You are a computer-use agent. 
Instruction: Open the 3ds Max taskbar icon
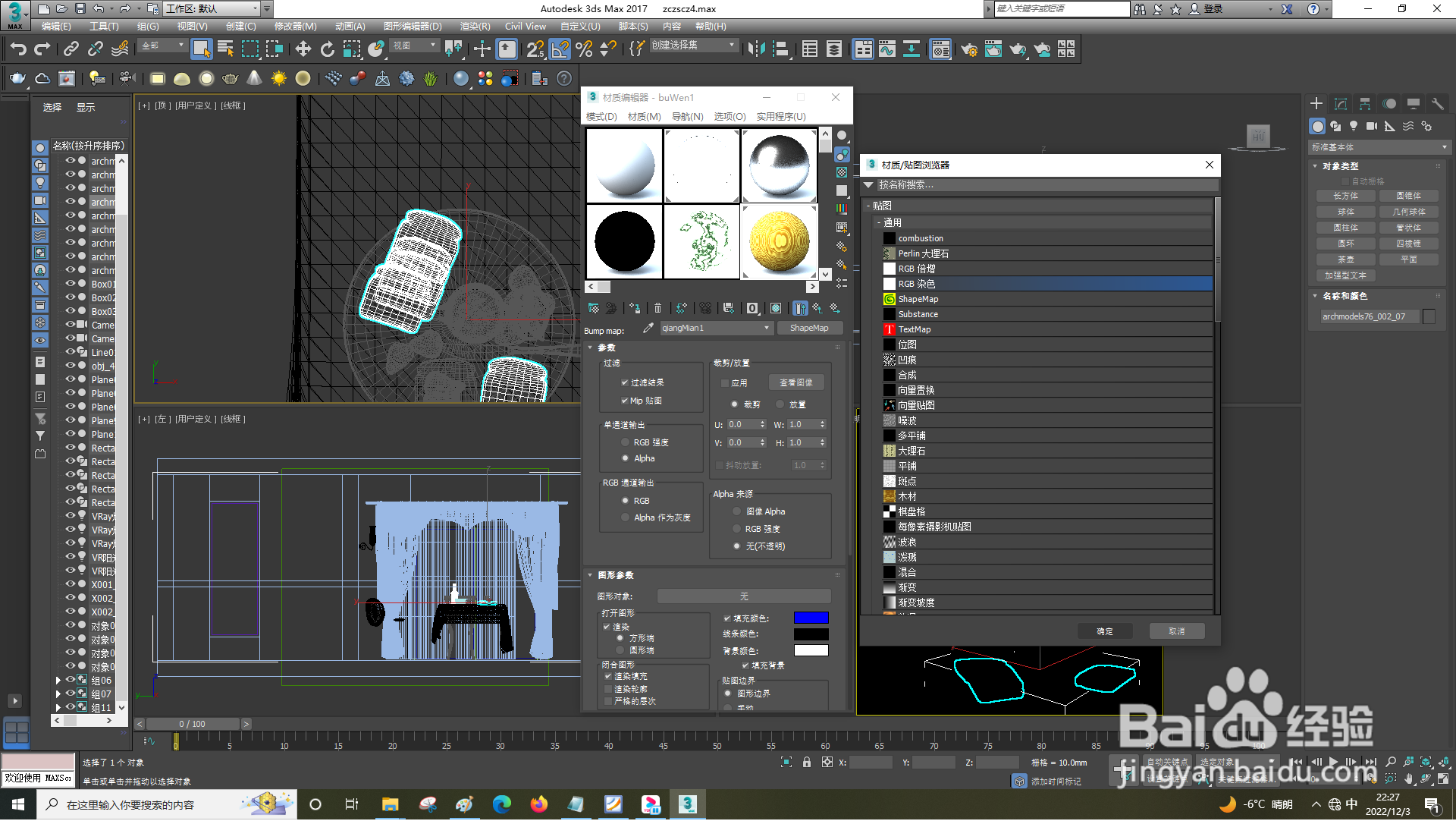click(687, 804)
